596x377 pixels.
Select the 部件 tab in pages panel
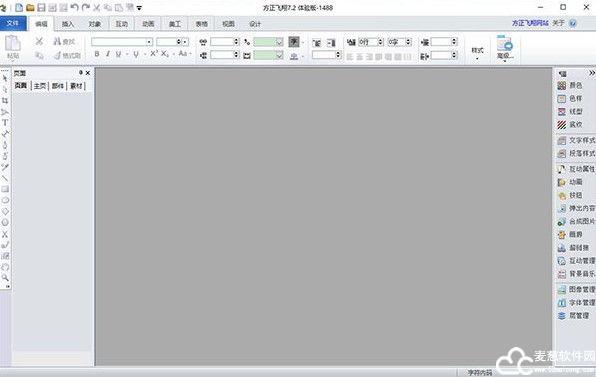pos(57,86)
